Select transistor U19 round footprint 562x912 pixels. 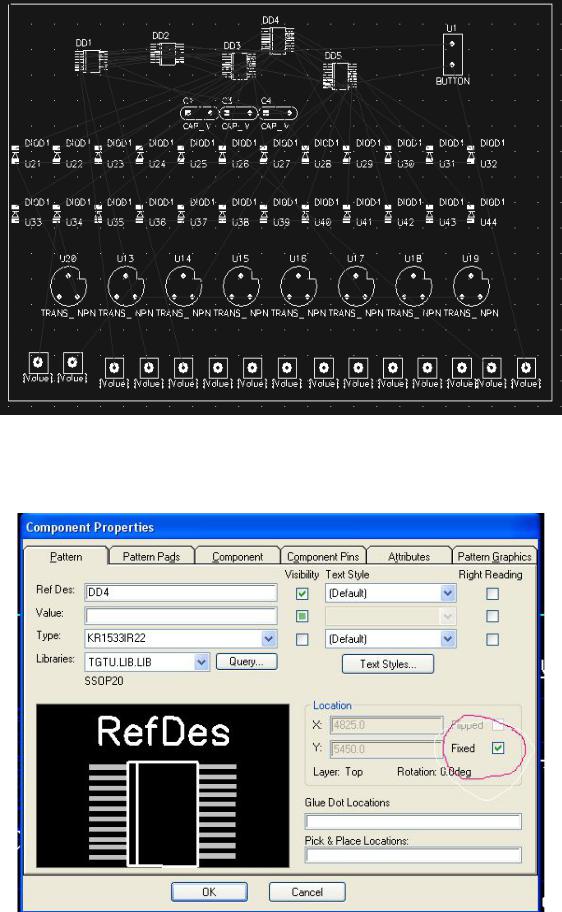click(471, 286)
